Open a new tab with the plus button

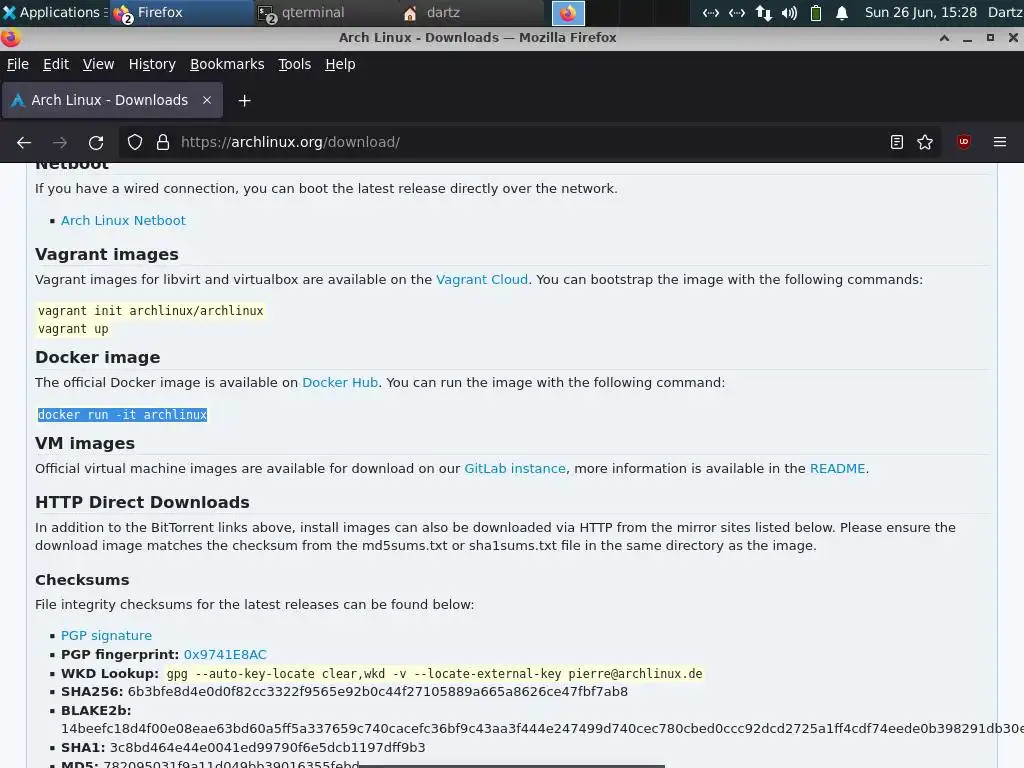coord(244,101)
